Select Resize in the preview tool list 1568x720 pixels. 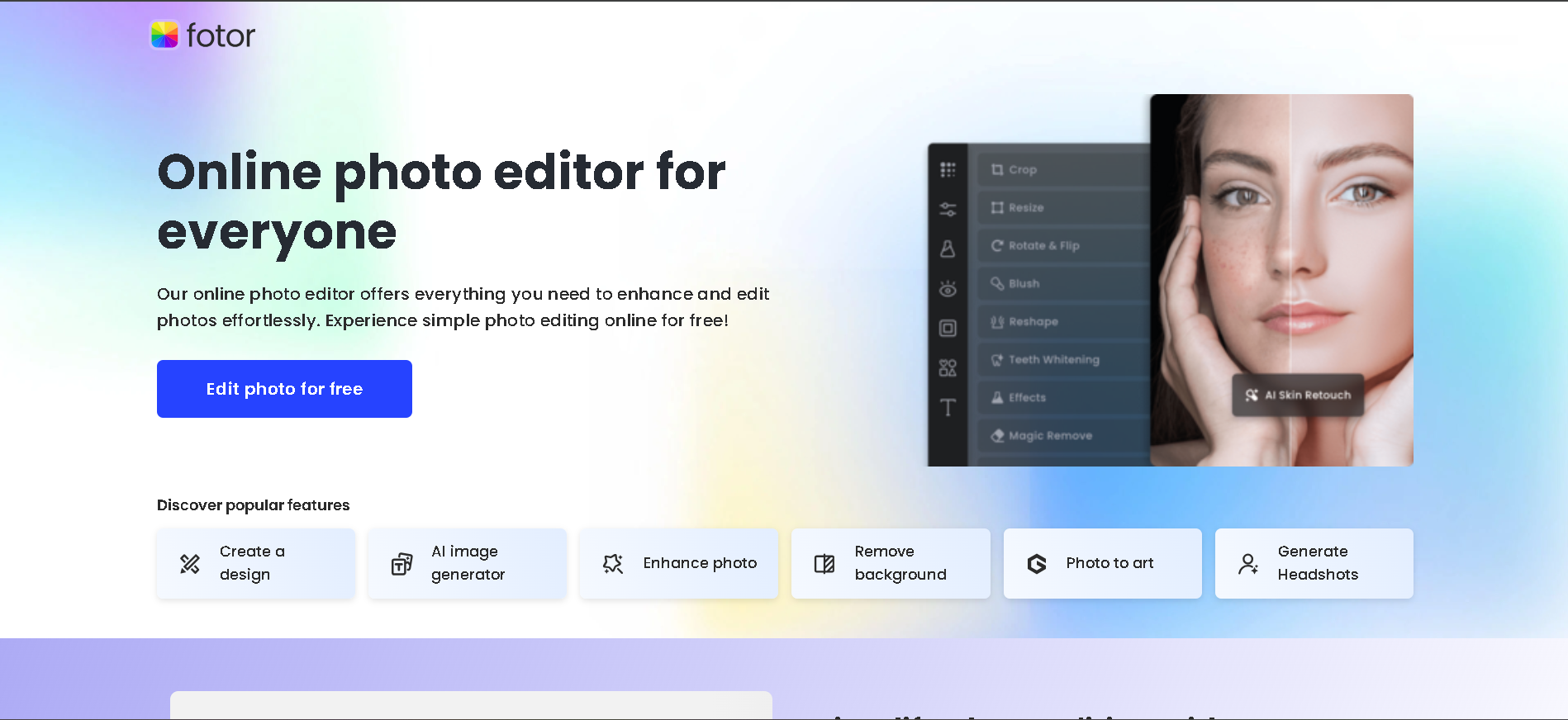(x=1064, y=207)
